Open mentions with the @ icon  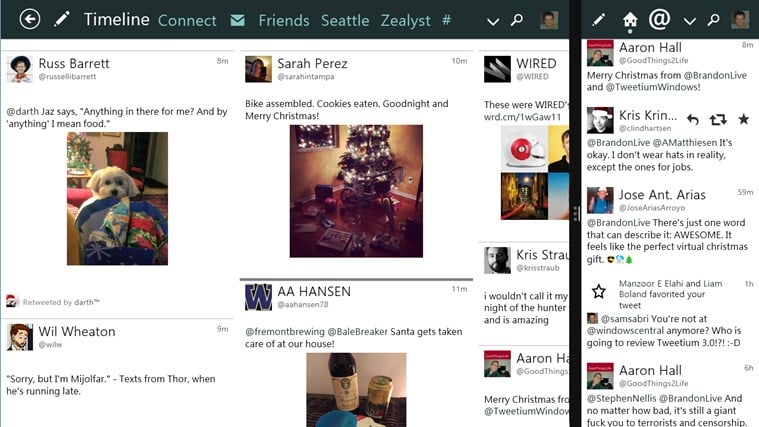(659, 19)
